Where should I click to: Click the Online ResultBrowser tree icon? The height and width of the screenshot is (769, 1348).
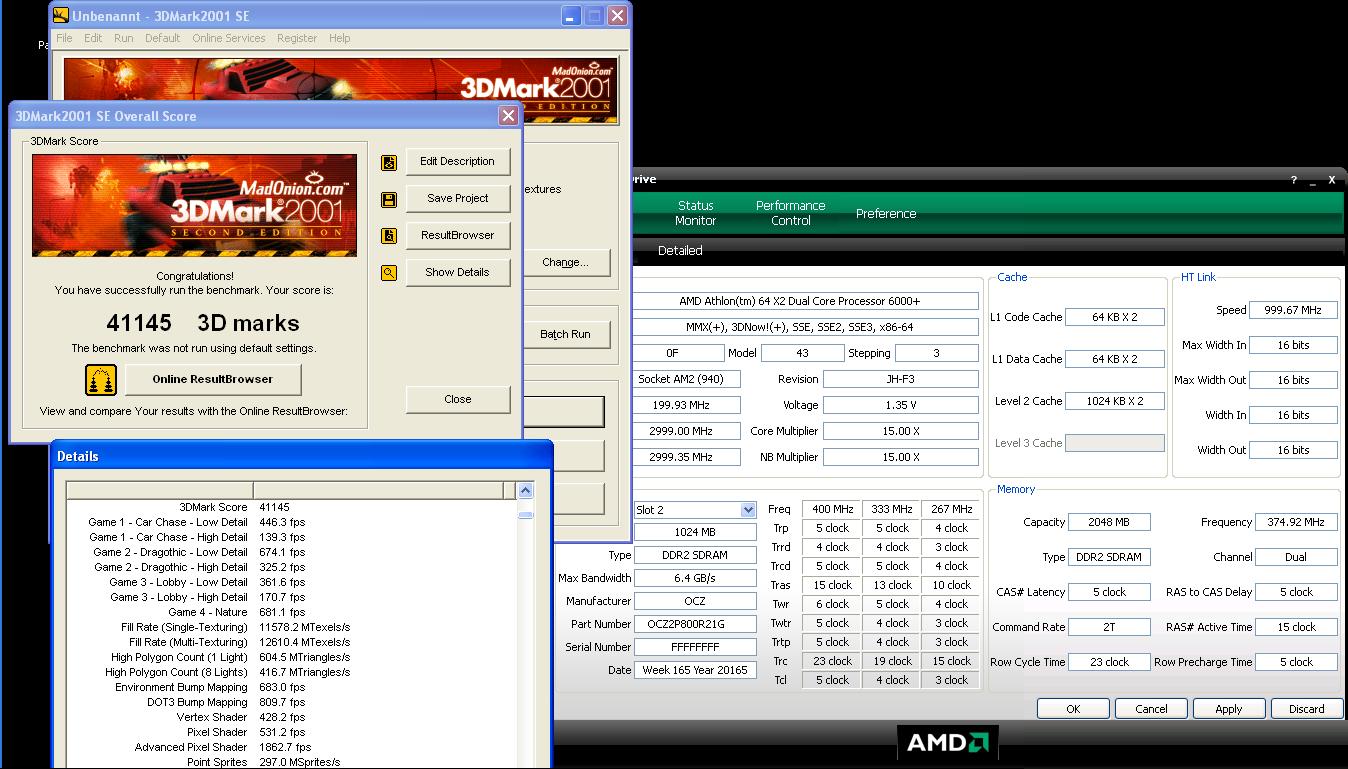[x=100, y=380]
